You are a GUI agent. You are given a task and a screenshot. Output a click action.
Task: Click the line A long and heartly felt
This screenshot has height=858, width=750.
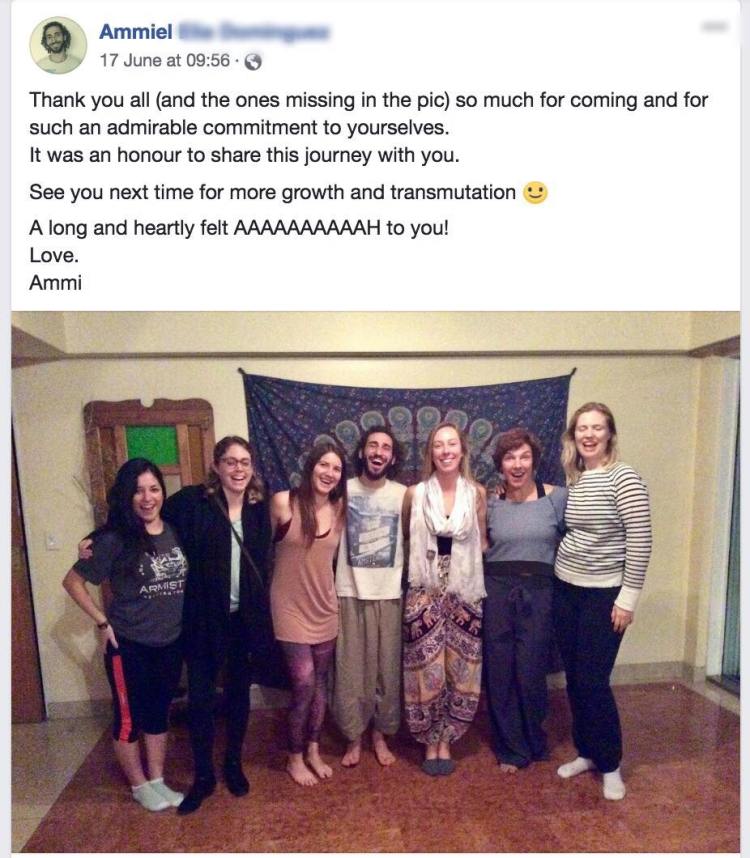[239, 228]
